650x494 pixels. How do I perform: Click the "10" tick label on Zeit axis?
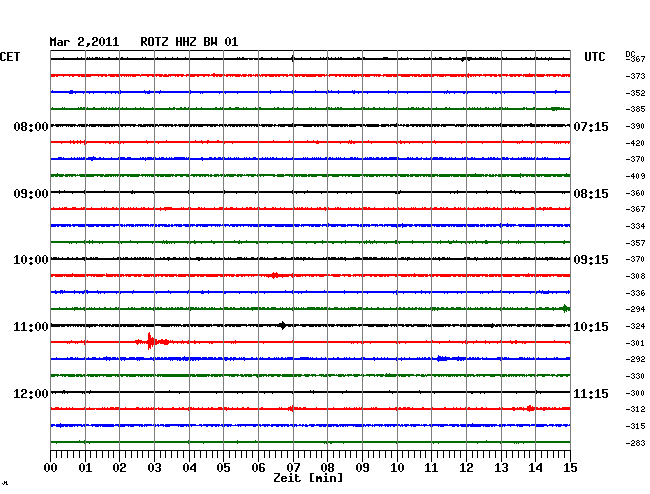pyautogui.click(x=397, y=468)
